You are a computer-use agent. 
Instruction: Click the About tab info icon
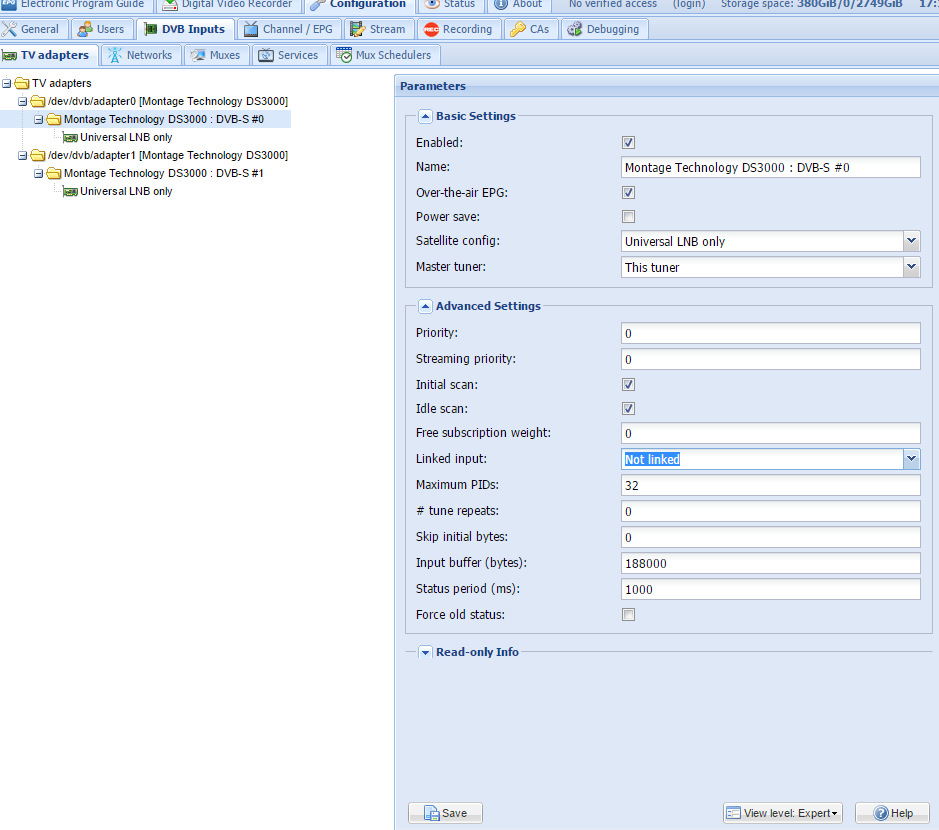(501, 4)
